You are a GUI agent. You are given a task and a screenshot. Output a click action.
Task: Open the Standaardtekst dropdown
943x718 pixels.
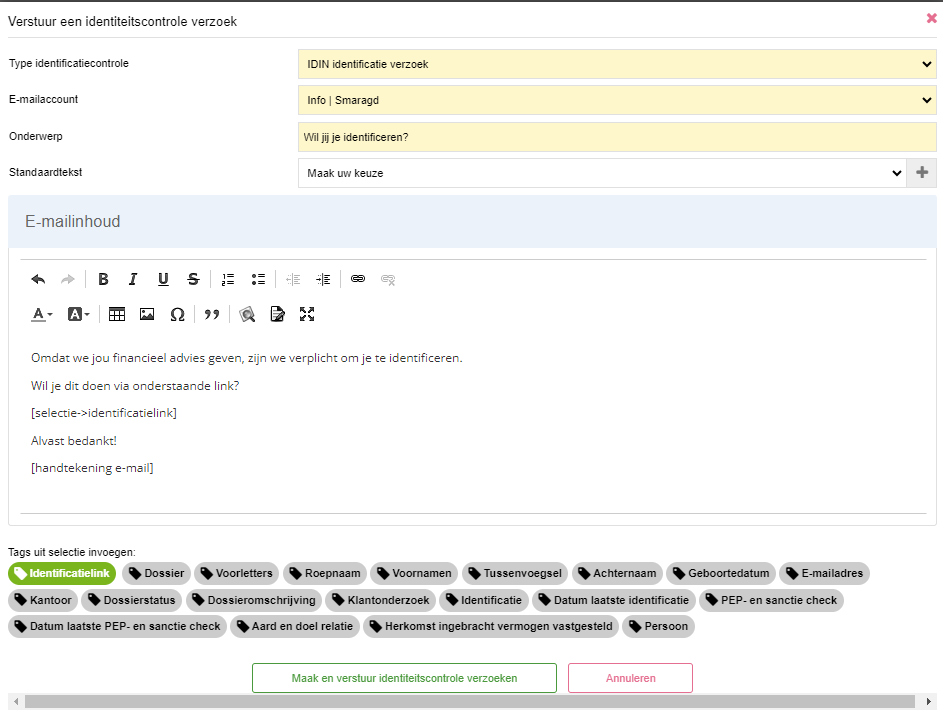coord(602,173)
